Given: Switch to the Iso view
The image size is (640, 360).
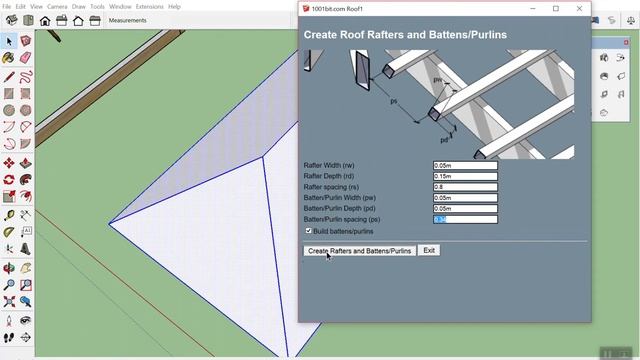Looking at the screenshot, I should [11, 20].
